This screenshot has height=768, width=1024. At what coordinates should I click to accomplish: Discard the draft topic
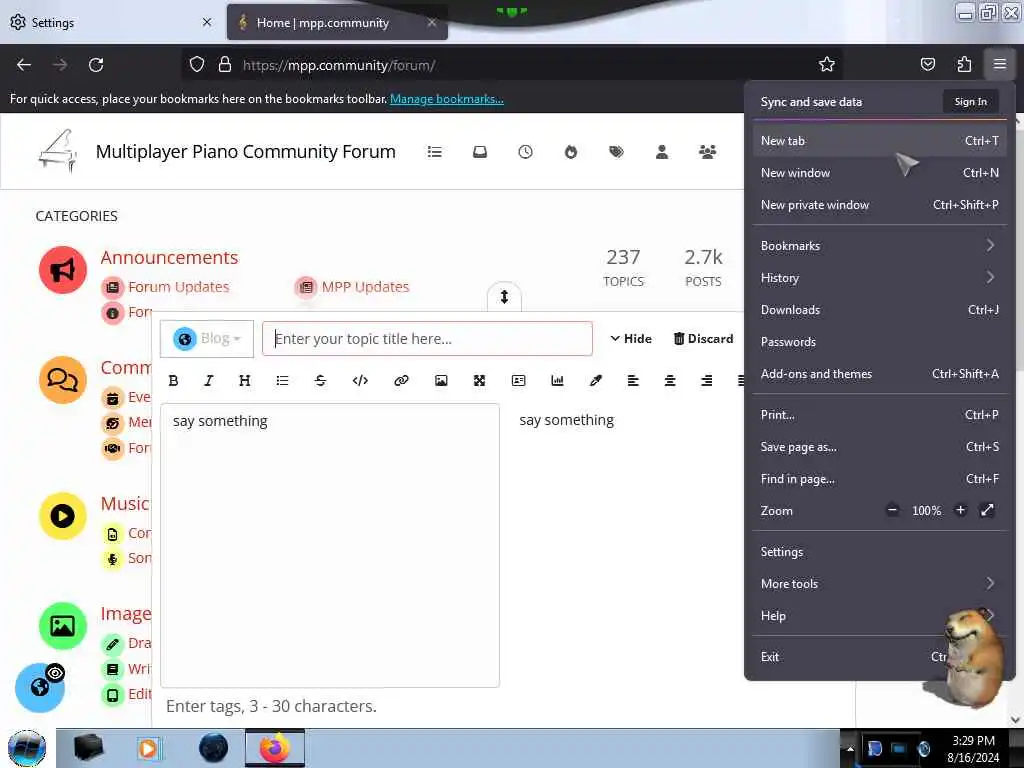[x=703, y=338]
